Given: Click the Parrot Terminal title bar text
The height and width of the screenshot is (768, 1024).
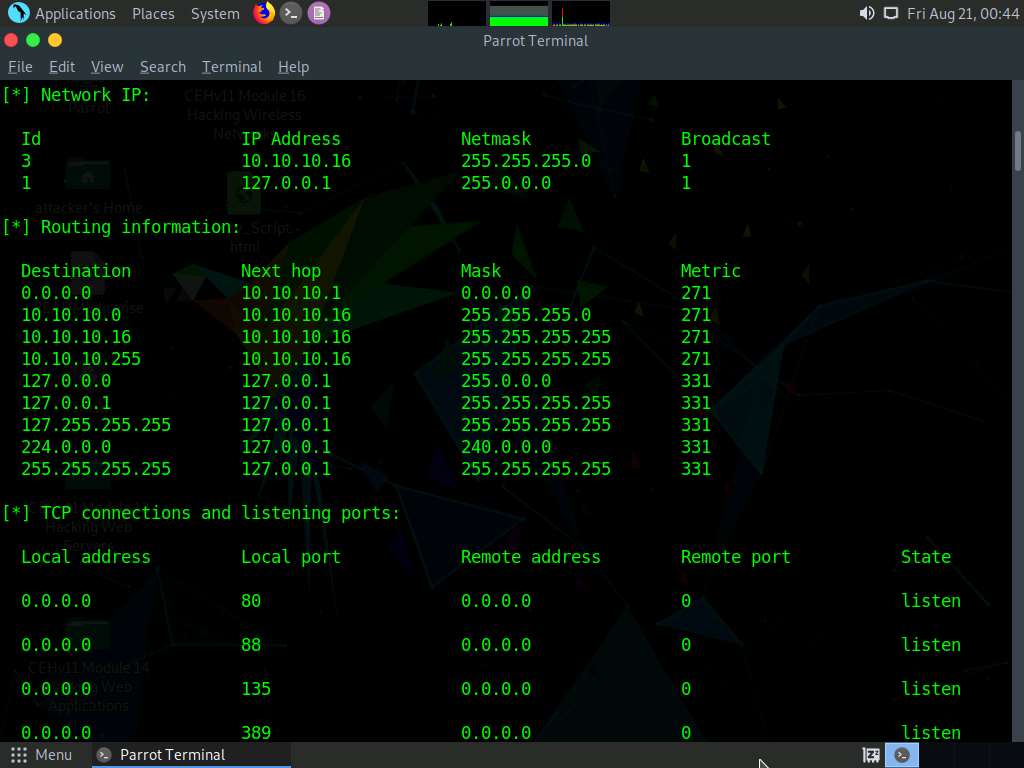Looking at the screenshot, I should (536, 40).
